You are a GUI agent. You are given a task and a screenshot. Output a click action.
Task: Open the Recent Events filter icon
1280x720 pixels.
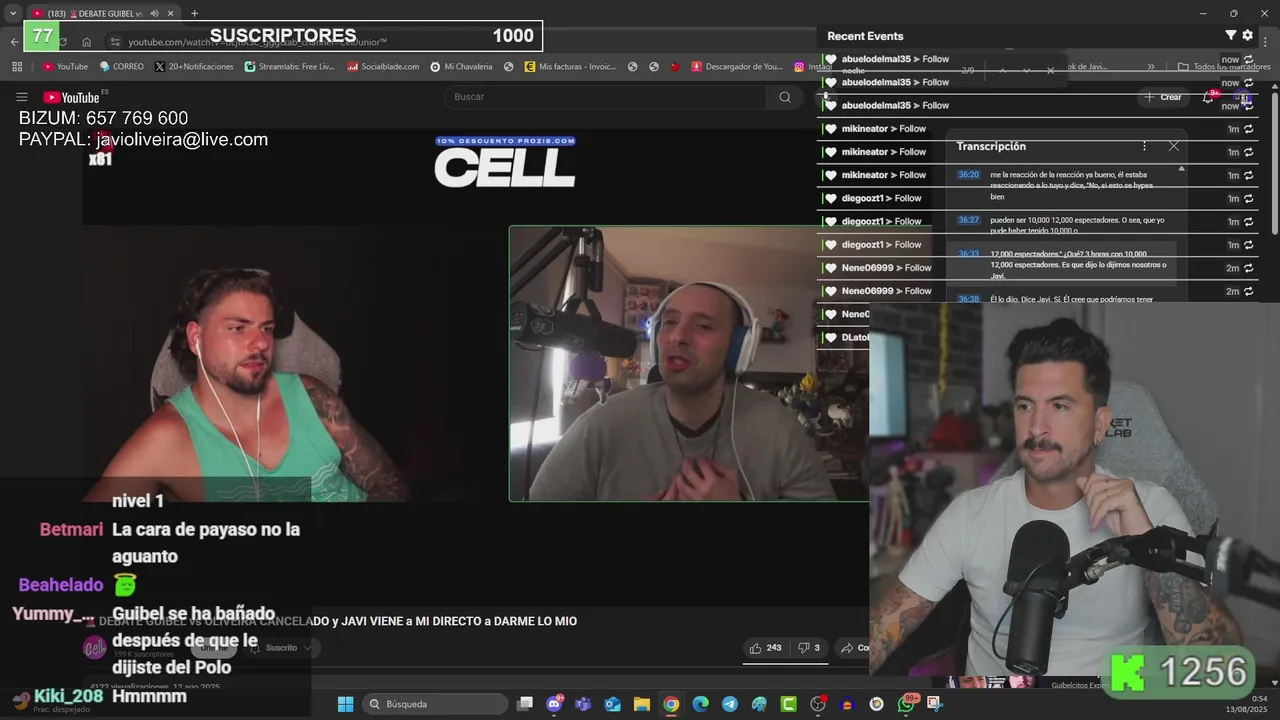pos(1231,35)
